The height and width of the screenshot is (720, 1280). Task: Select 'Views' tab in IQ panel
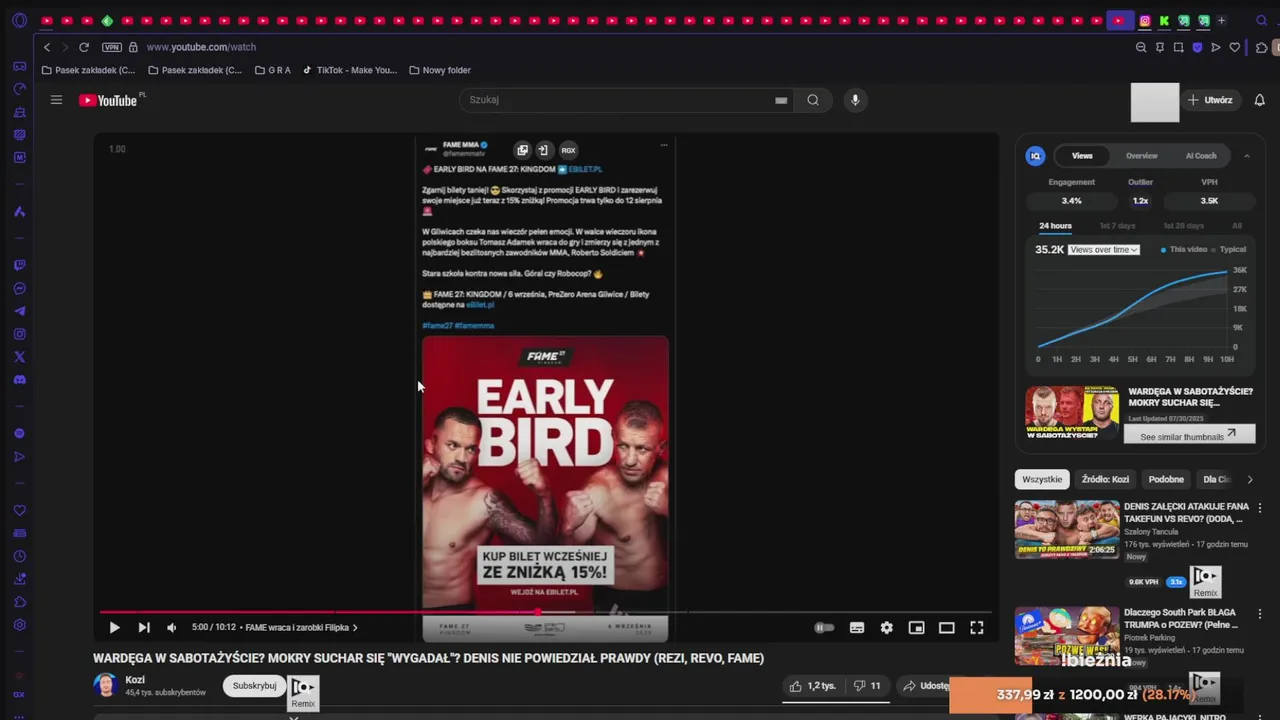coord(1082,156)
